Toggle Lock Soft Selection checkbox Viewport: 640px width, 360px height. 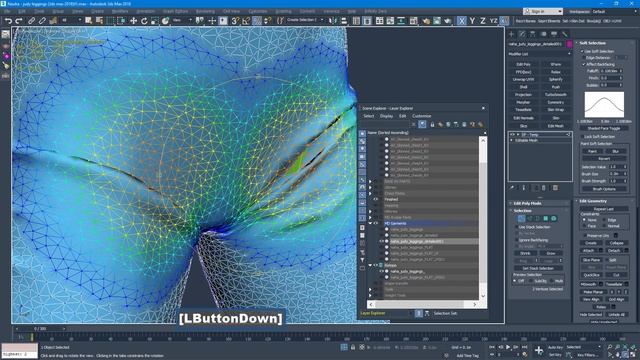point(582,137)
